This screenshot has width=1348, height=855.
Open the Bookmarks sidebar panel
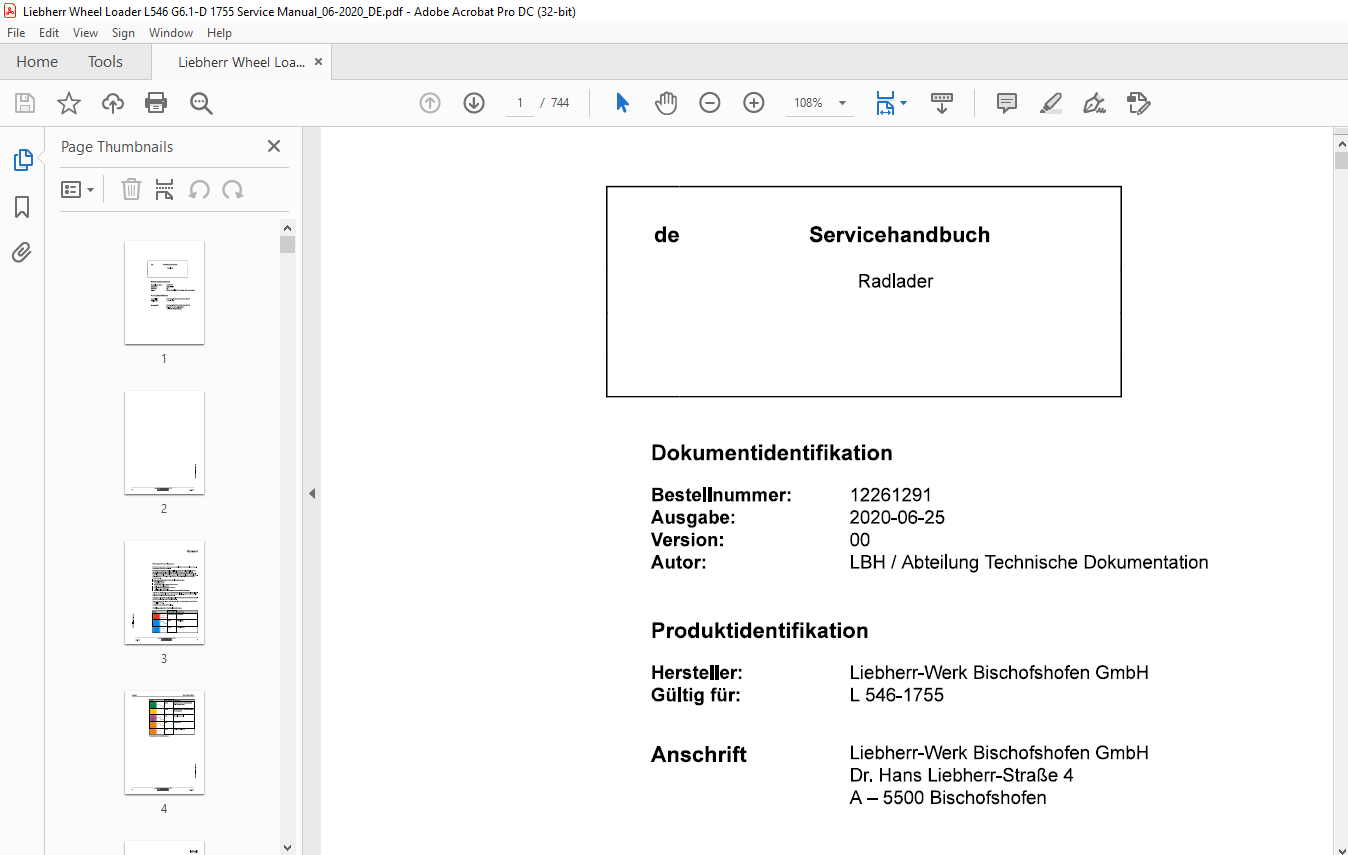click(x=22, y=207)
